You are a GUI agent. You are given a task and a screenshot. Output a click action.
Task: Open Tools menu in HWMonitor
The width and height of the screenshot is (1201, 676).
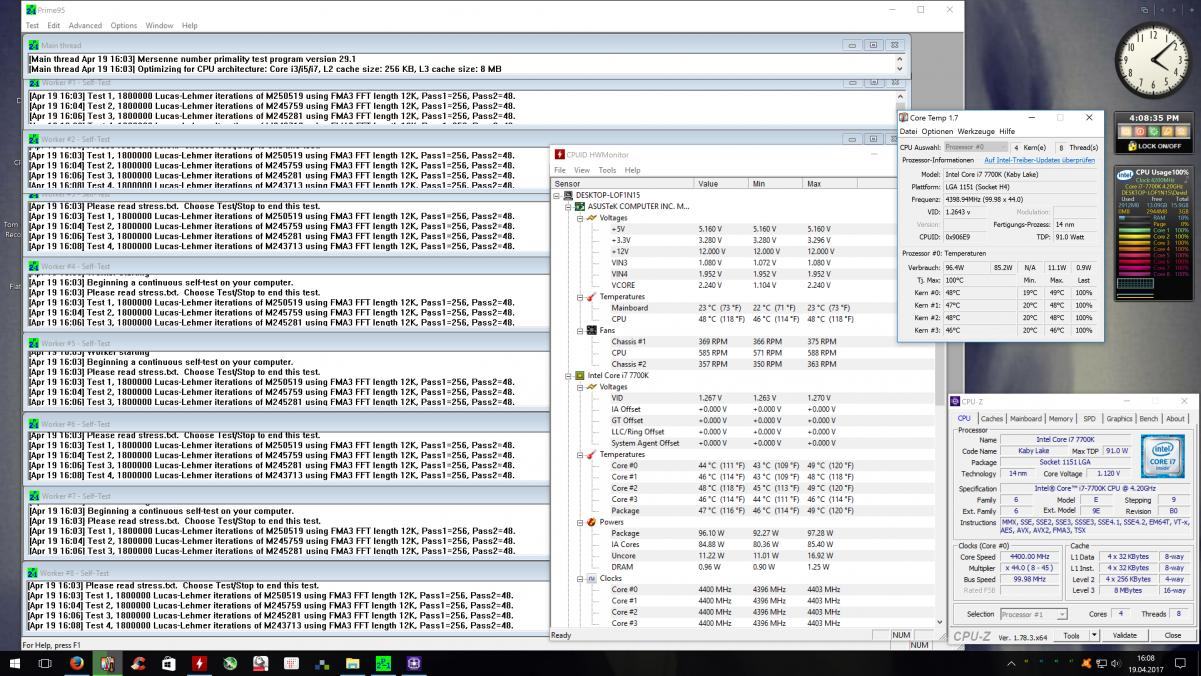coord(607,170)
